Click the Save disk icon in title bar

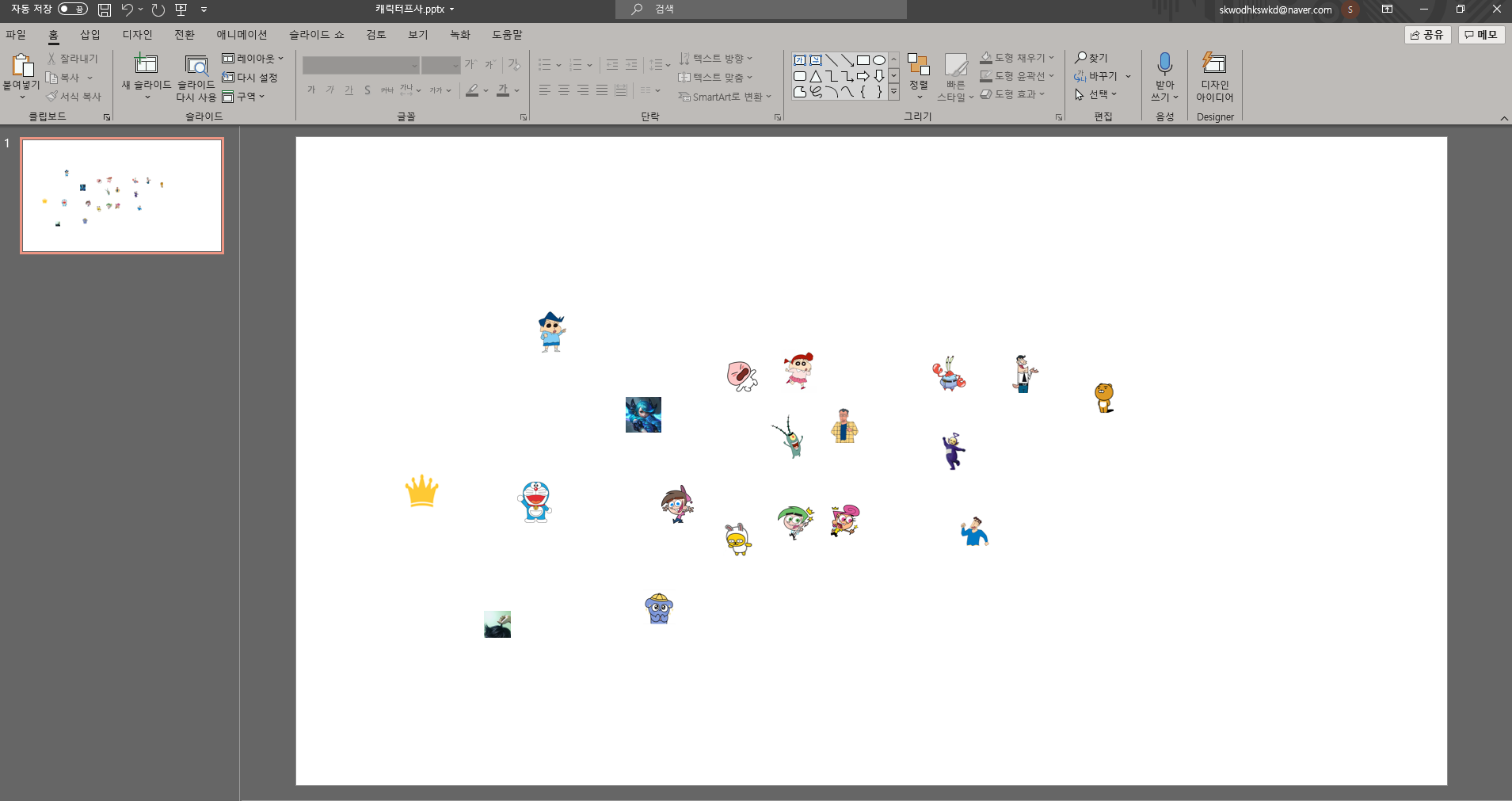pyautogui.click(x=105, y=10)
